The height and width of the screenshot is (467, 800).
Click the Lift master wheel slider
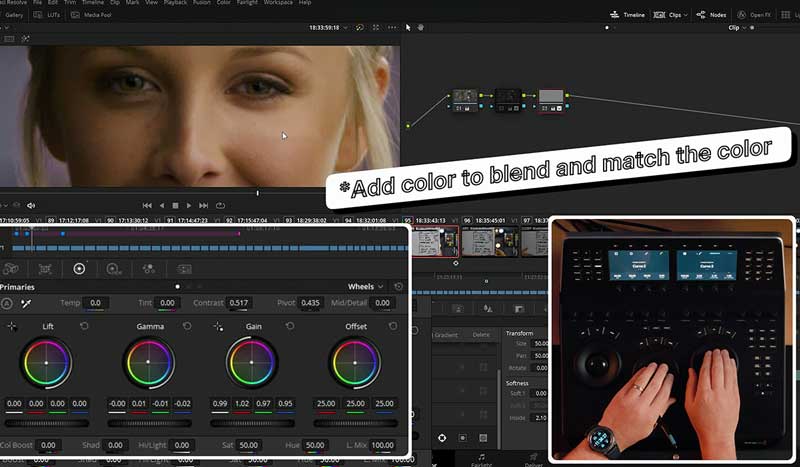click(47, 423)
